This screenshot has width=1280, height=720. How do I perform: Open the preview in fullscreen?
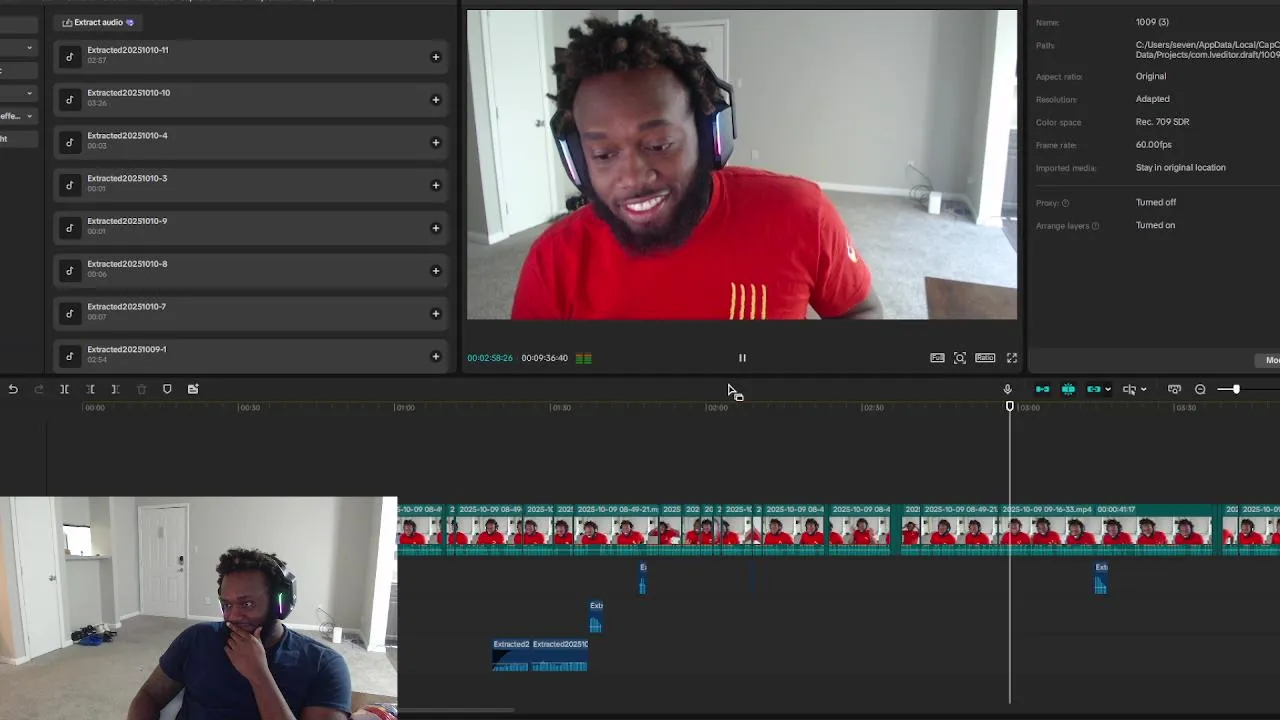[1012, 358]
